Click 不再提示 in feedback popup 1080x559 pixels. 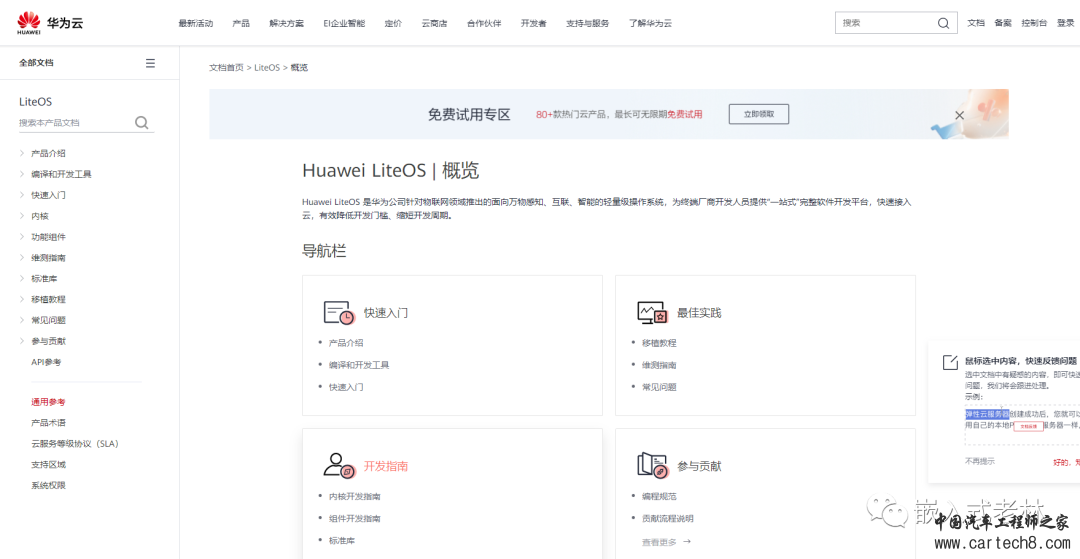click(x=979, y=461)
